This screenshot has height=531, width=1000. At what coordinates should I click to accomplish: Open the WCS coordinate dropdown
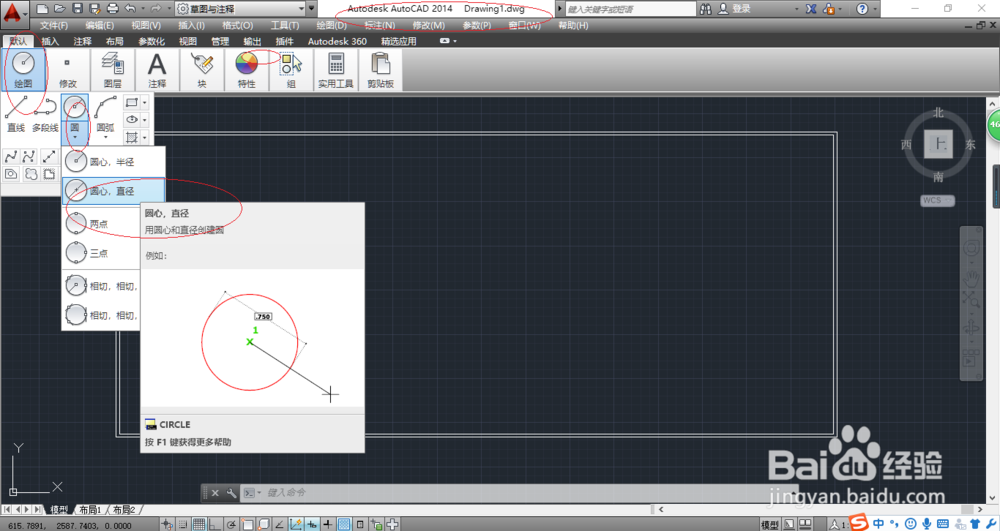[938, 200]
